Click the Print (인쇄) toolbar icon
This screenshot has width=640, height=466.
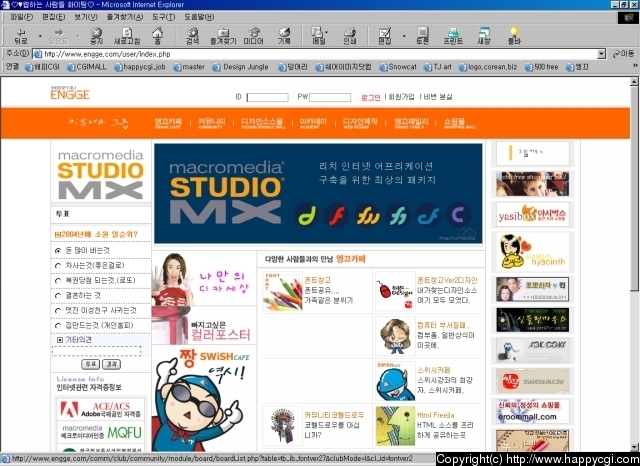[349, 36]
